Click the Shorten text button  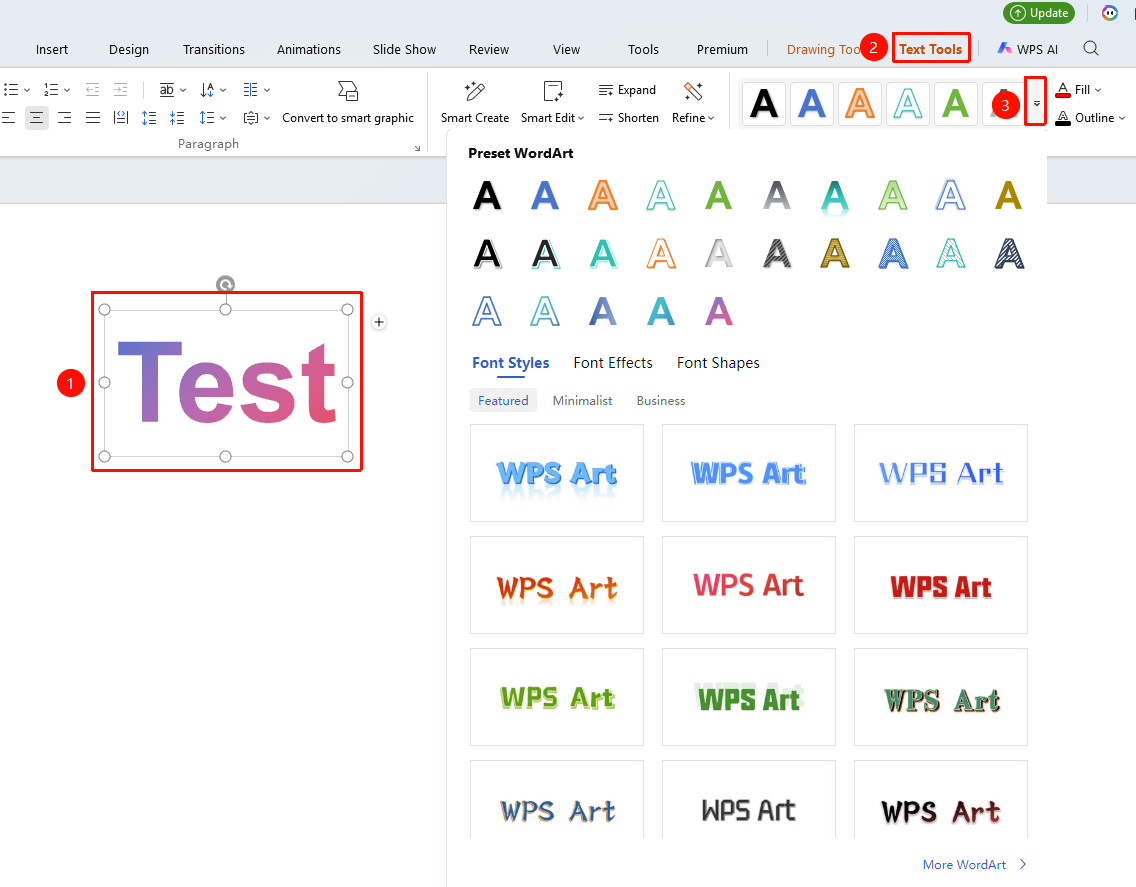628,117
